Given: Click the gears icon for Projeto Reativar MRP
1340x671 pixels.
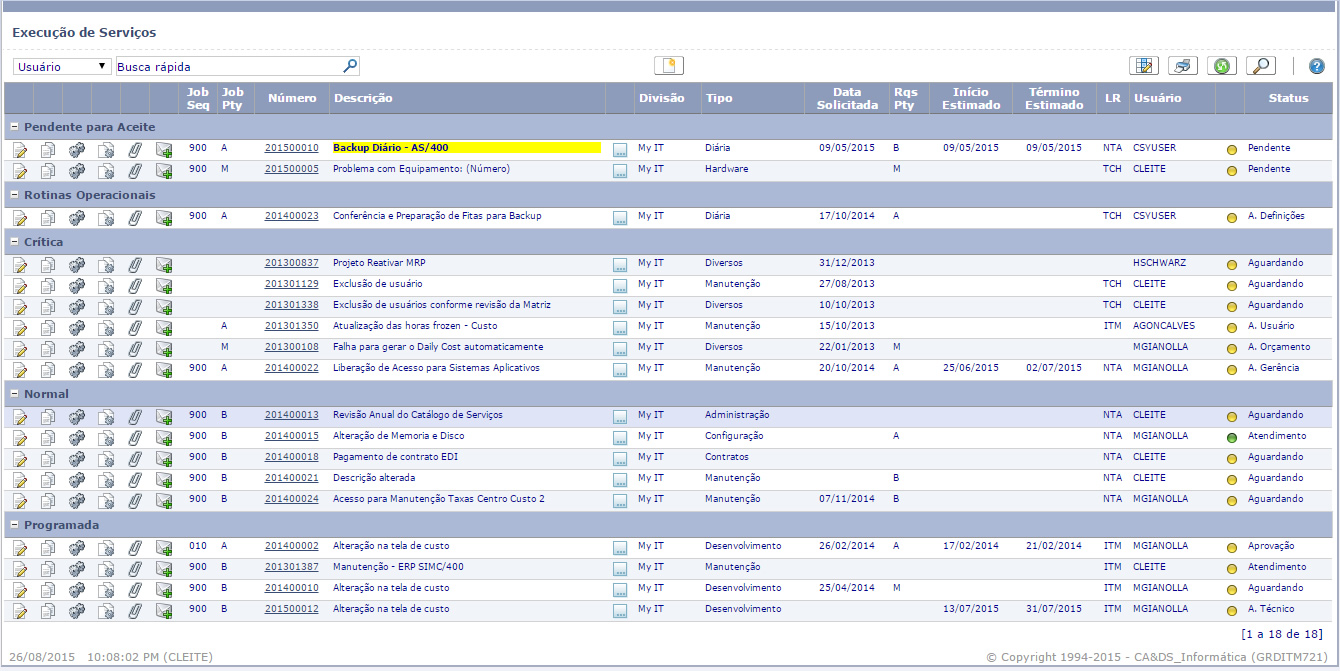Looking at the screenshot, I should [77, 264].
